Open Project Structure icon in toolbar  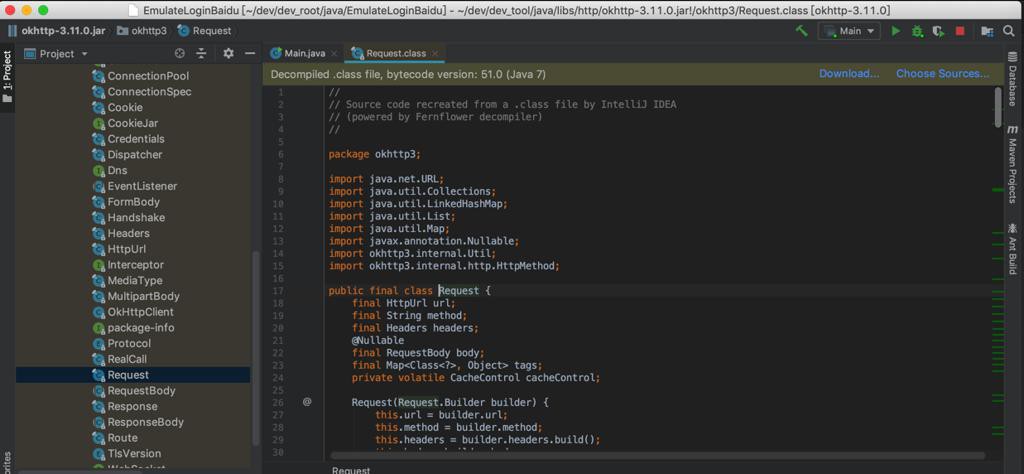[987, 31]
